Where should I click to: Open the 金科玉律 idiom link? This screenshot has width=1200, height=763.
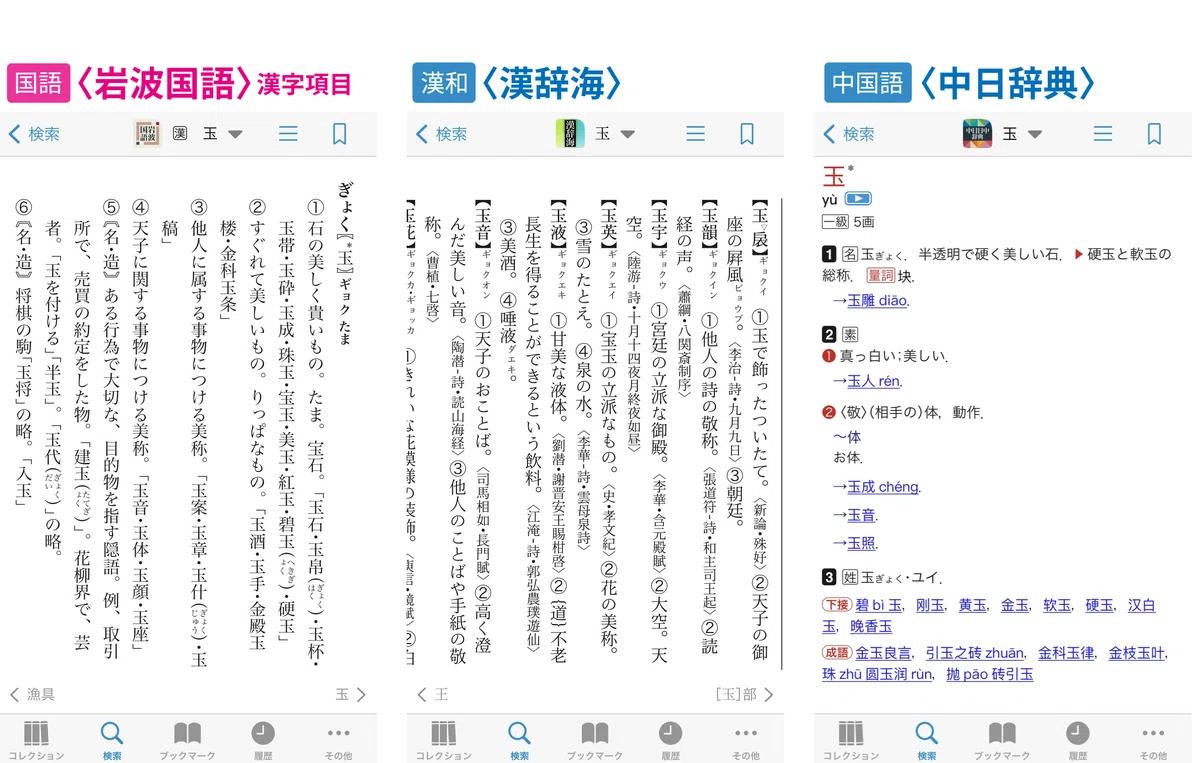1066,653
